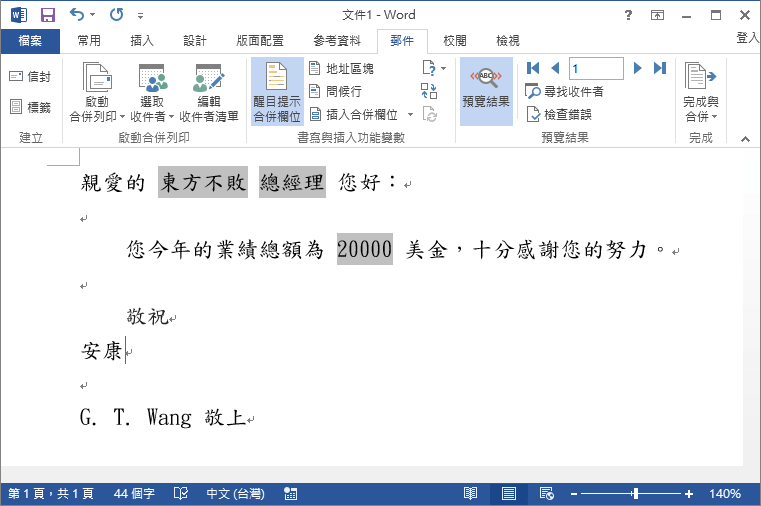This screenshot has width=761, height=506.
Task: Go to last record
Action: pos(660,68)
